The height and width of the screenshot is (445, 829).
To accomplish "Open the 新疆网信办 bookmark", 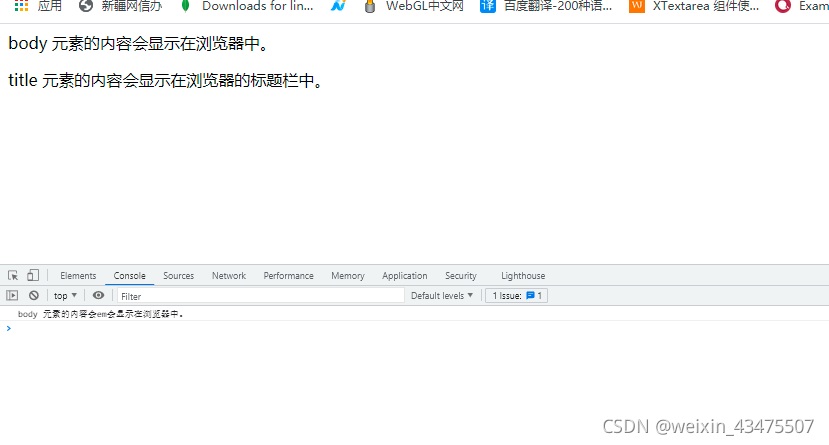I will (120, 6).
